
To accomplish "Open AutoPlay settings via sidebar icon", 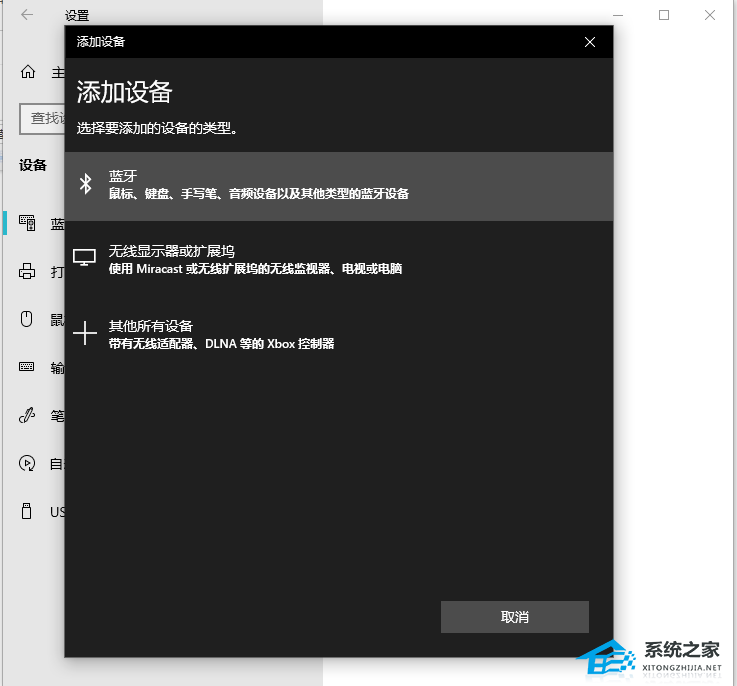I will click(x=28, y=463).
